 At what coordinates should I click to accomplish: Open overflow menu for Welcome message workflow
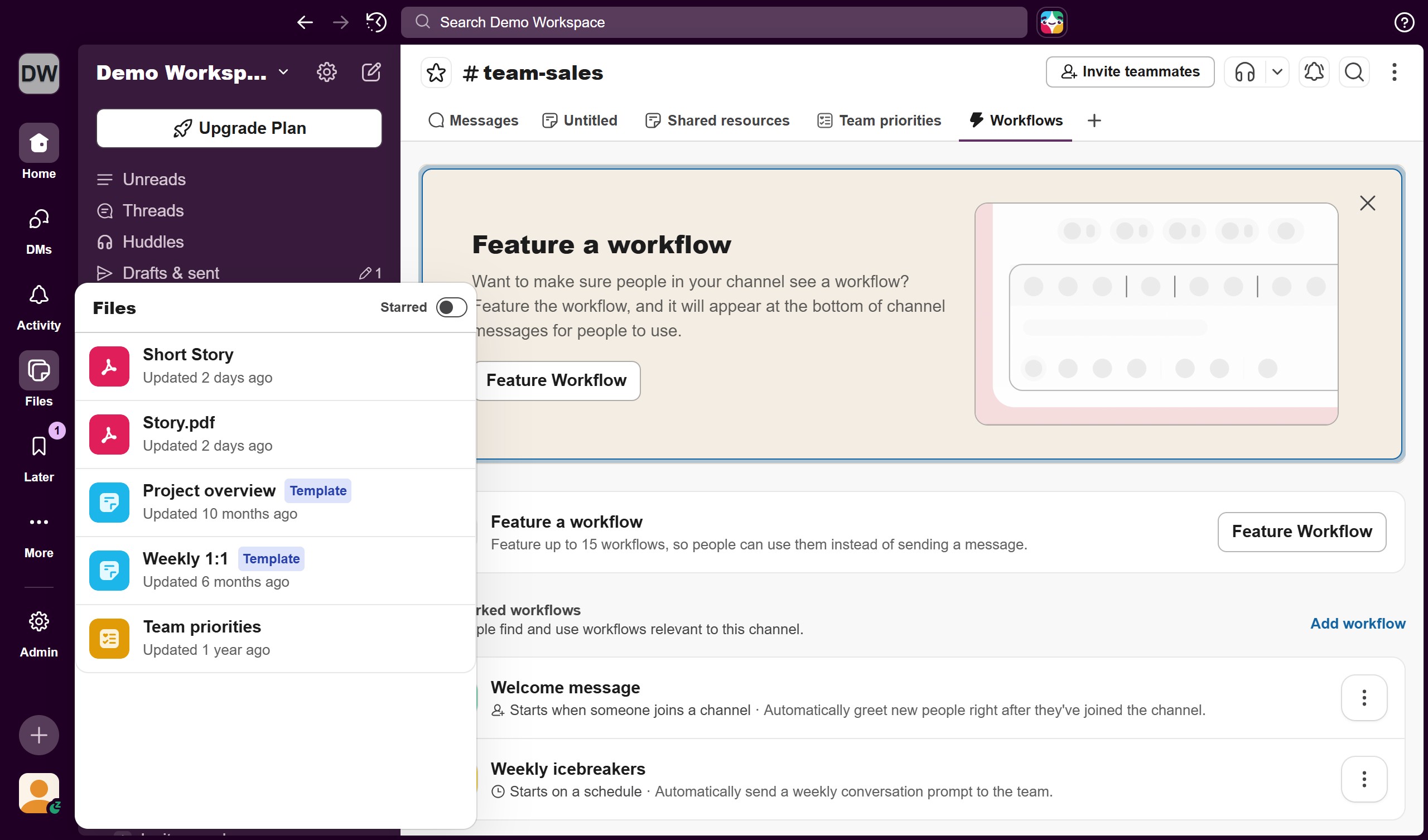coord(1364,698)
